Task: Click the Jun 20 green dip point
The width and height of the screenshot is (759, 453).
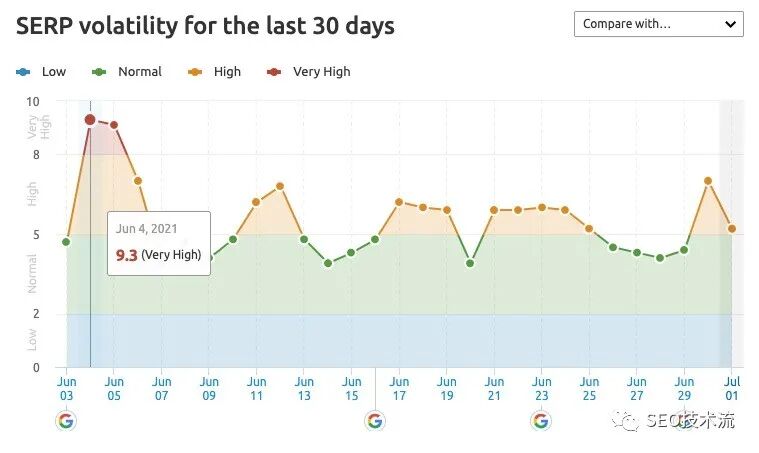Action: coord(470,263)
